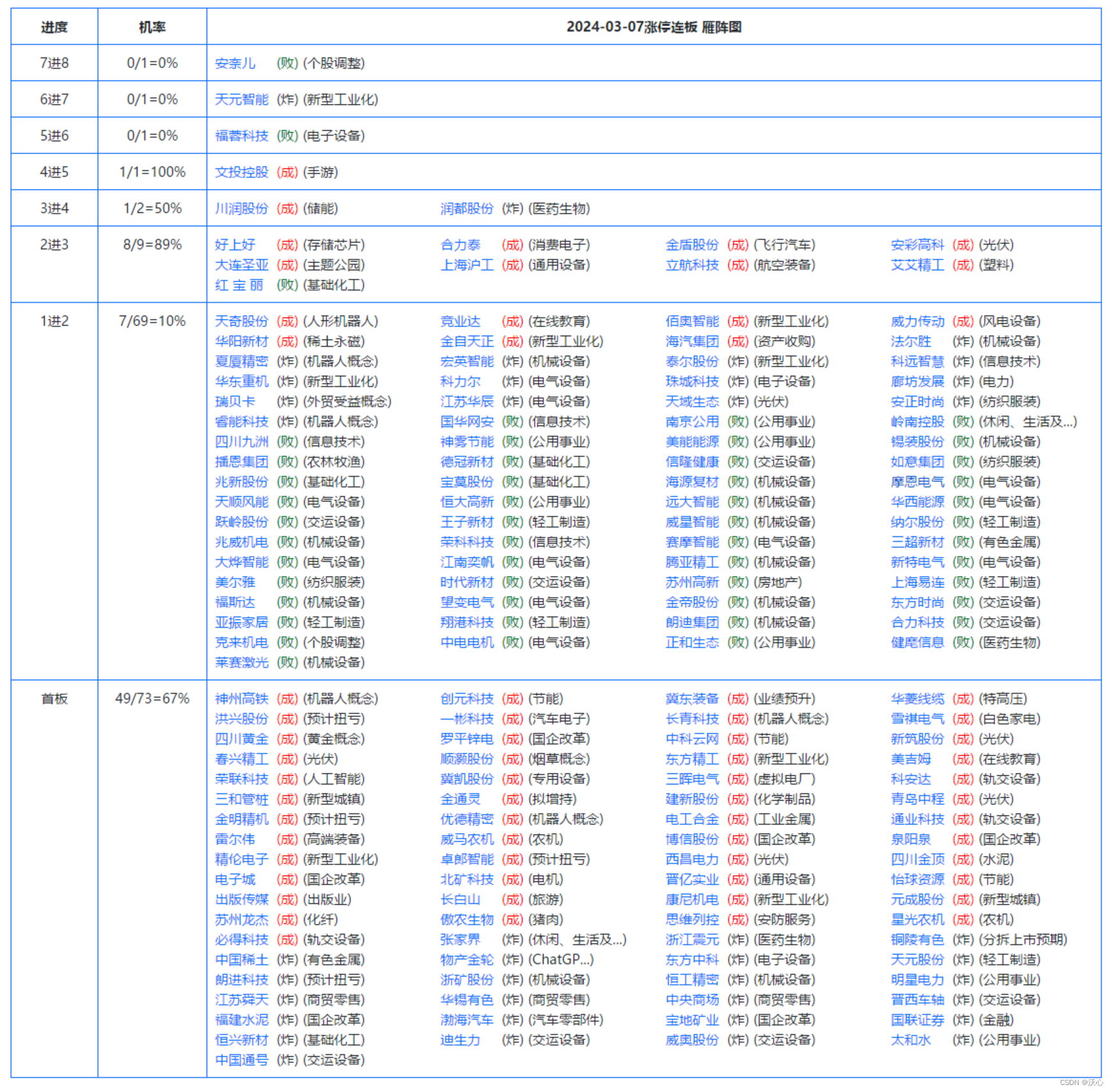Click the 2024-03-07涨停连板 雁阵图 title
The width and height of the screenshot is (1113, 1092).
654,27
